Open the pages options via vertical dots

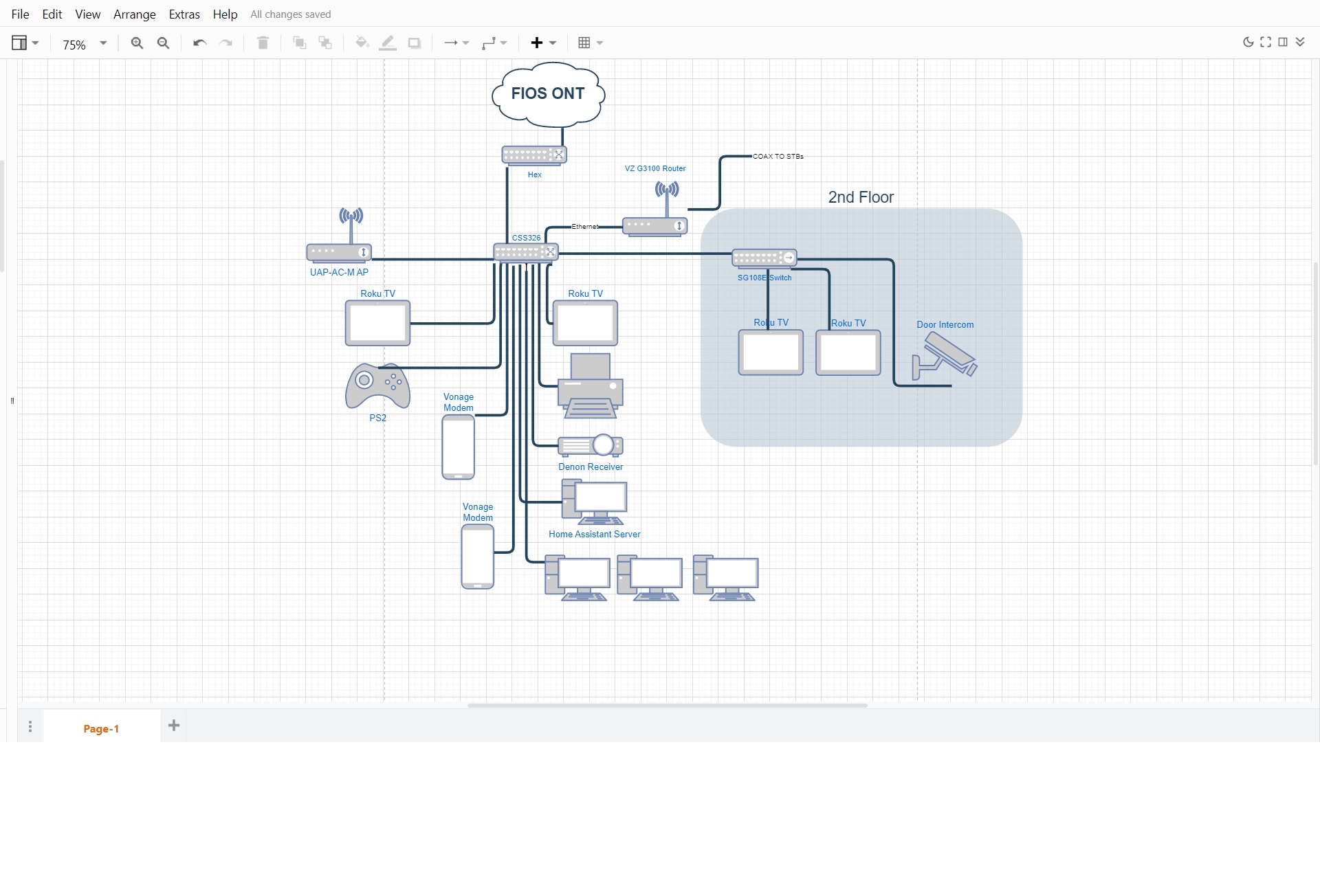(x=30, y=726)
